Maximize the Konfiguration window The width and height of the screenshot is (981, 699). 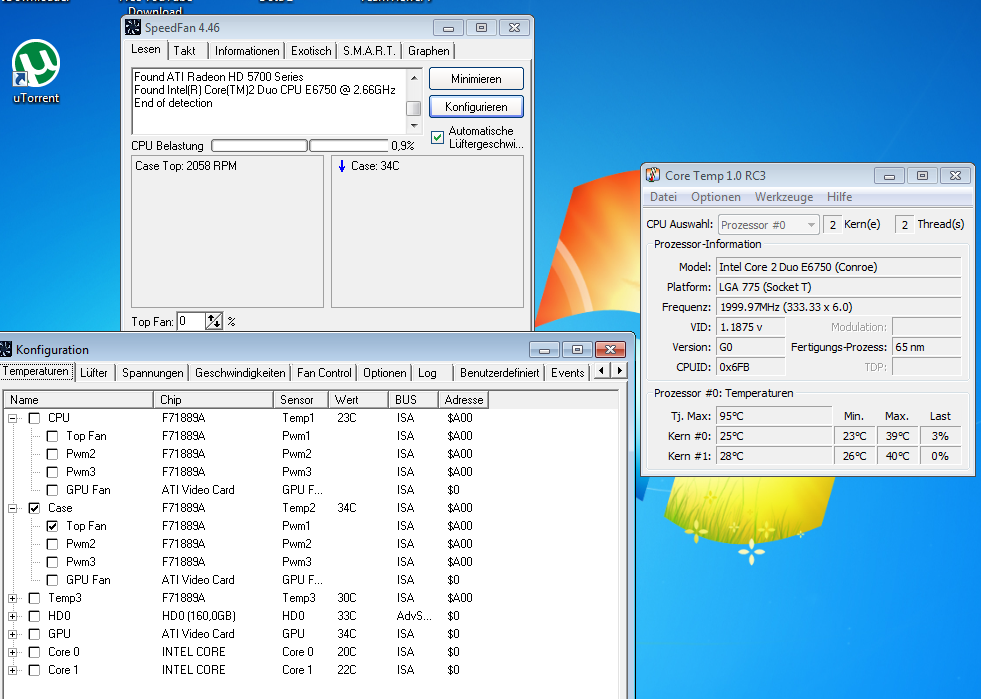tap(577, 349)
